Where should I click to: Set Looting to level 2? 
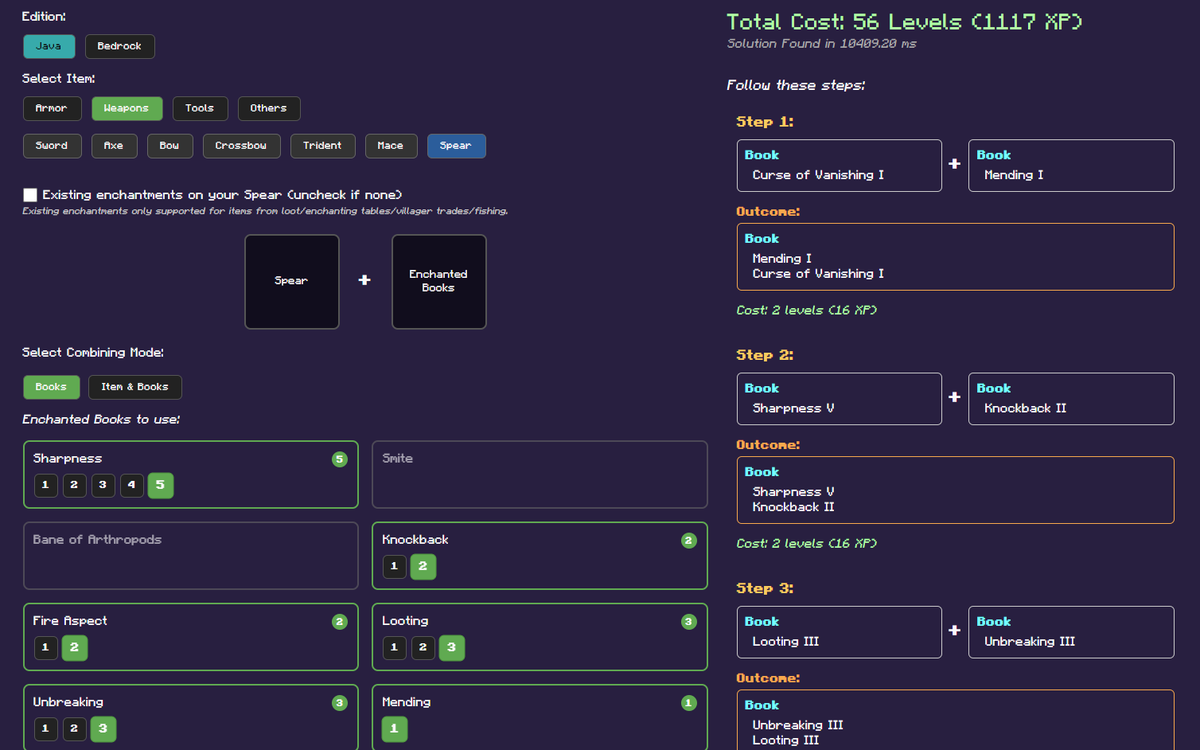pos(423,648)
